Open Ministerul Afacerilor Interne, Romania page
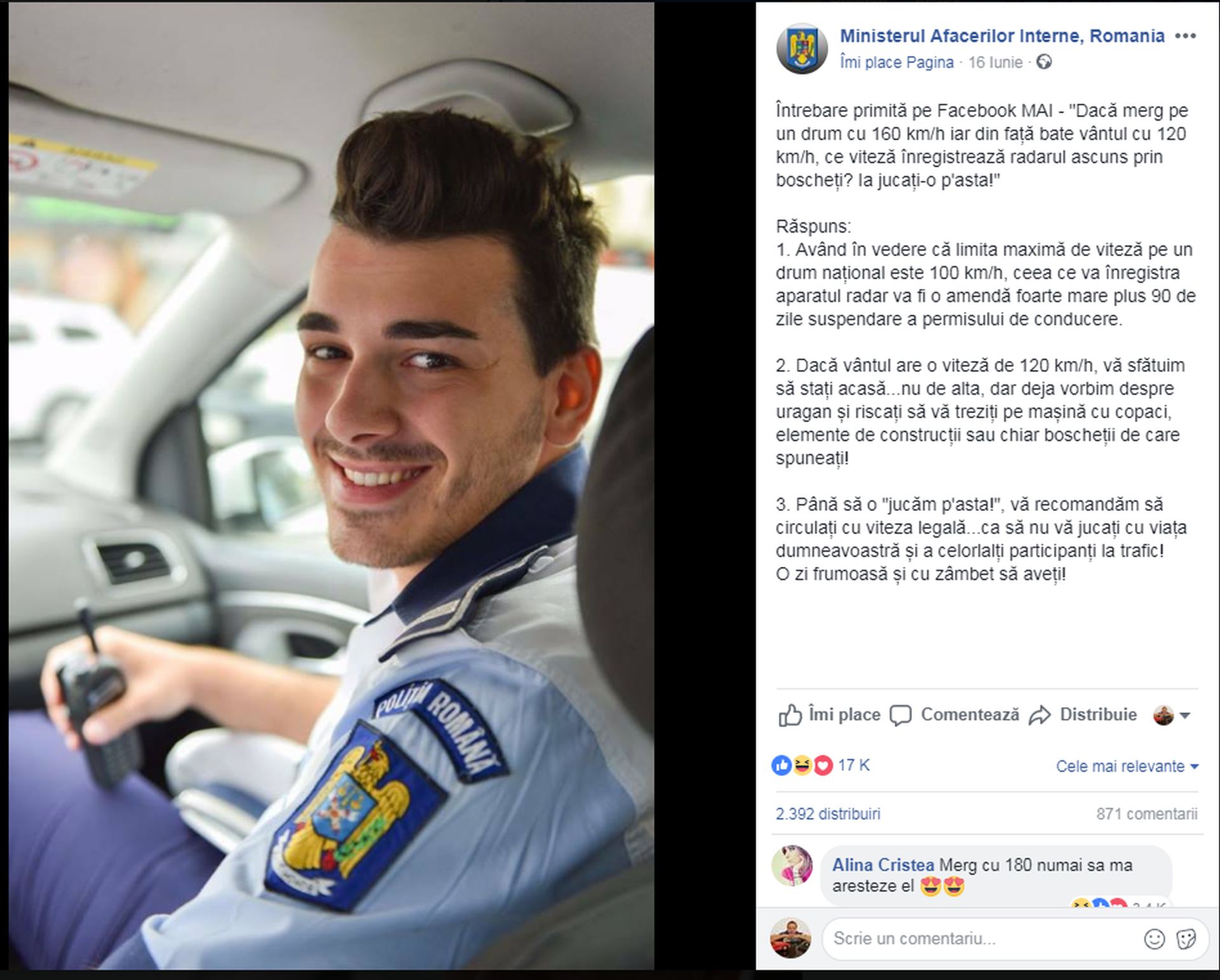Screen dimensions: 1220x980 click(1002, 36)
